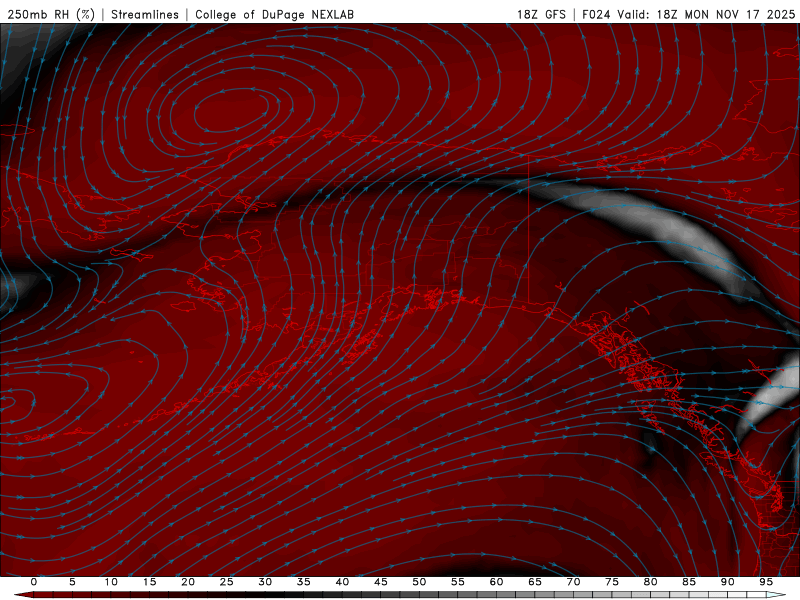Click the colorbar label '50'
Image resolution: width=800 pixels, height=600 pixels.
point(419,582)
